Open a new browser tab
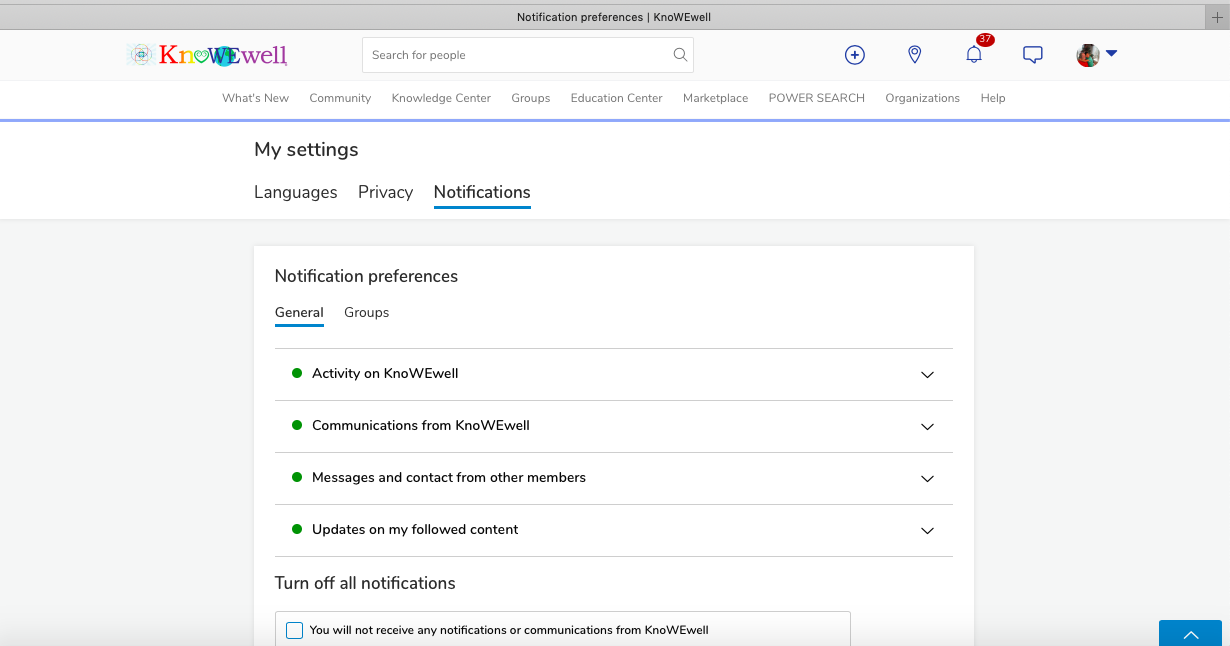 coord(1217,17)
